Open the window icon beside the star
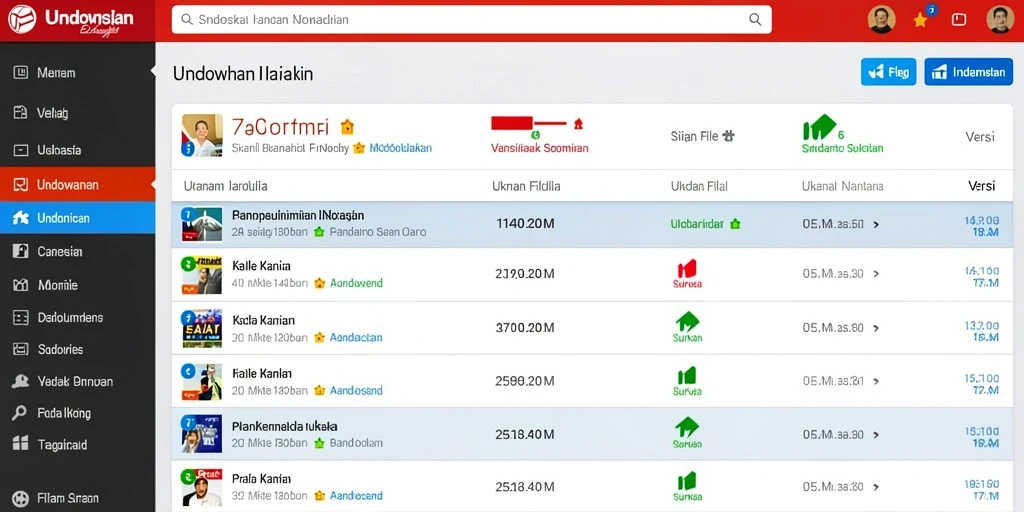The image size is (1024, 512). tap(959, 20)
